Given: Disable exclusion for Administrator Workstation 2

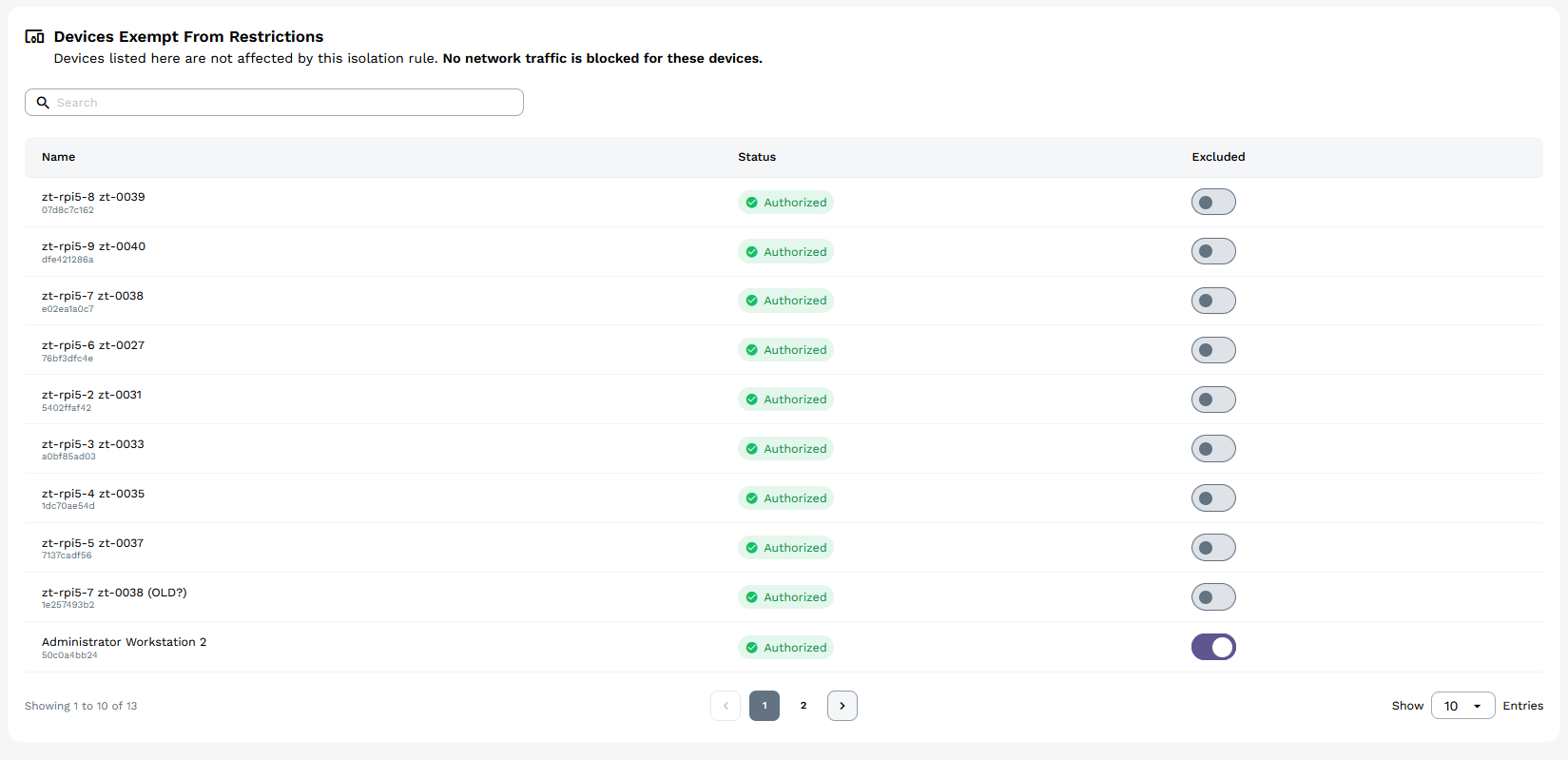Looking at the screenshot, I should (x=1213, y=648).
